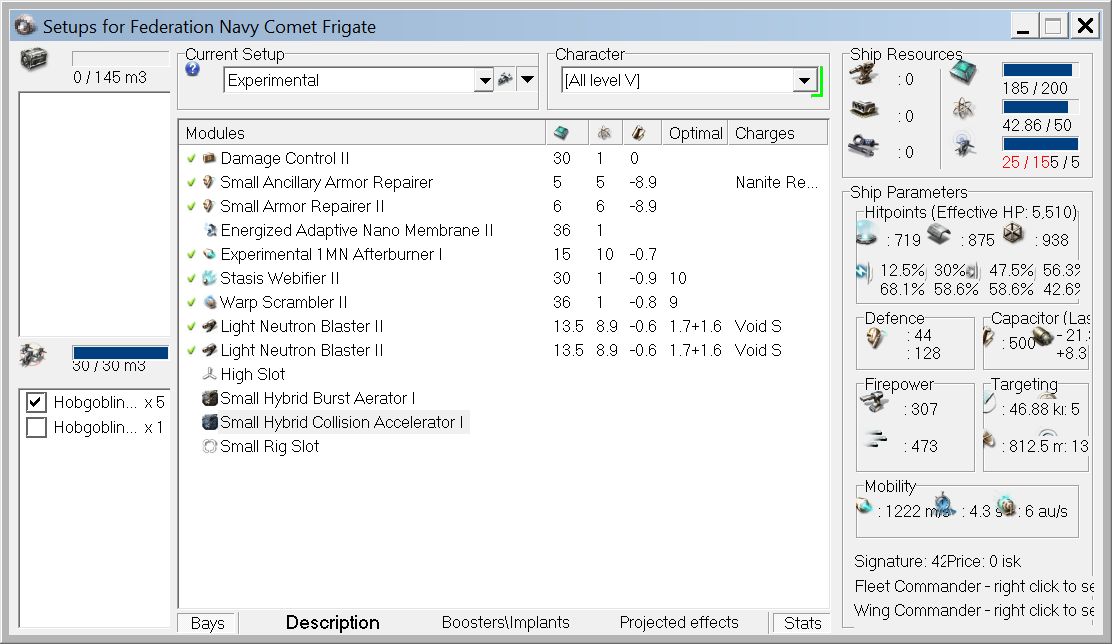Viewport: 1112px width, 644px height.
Task: Check the Hobgoblin x 1 checkbox
Action: point(36,427)
